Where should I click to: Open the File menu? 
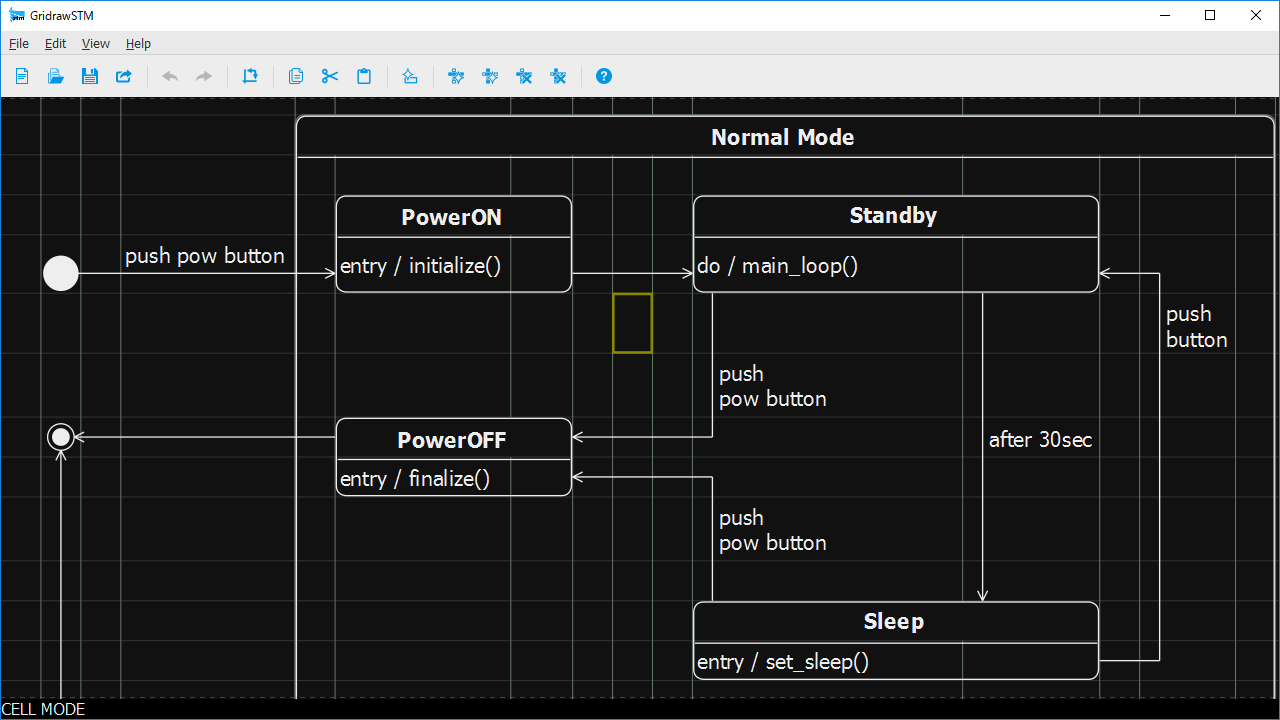[19, 44]
